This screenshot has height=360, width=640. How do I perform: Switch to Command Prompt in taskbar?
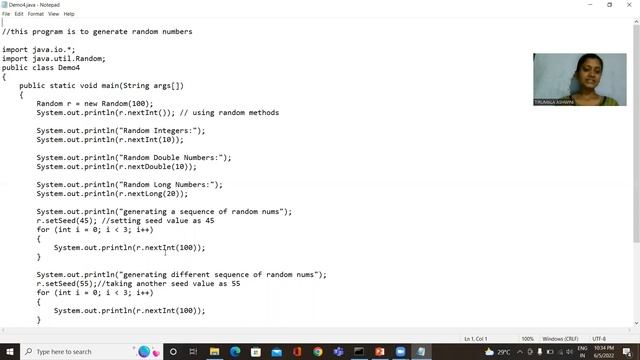[359, 351]
